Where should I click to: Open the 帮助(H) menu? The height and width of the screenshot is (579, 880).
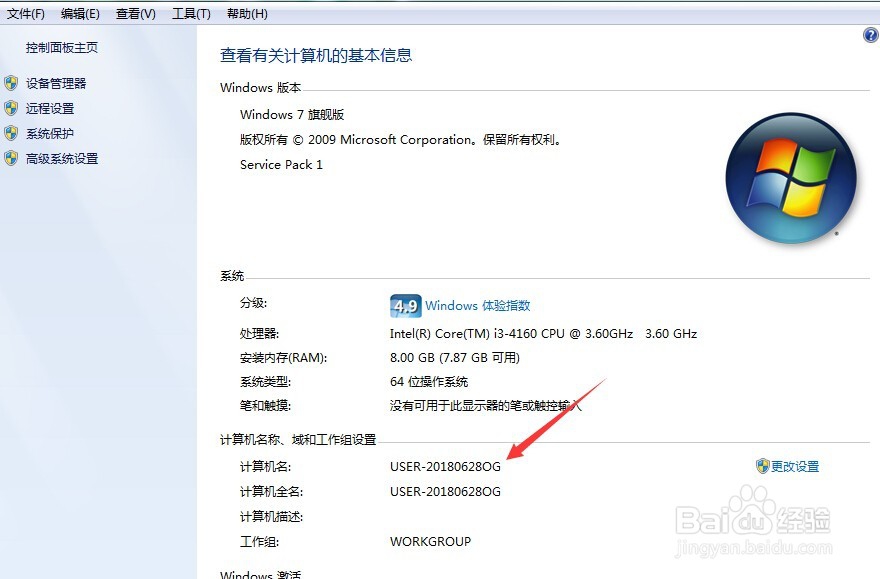pos(247,13)
